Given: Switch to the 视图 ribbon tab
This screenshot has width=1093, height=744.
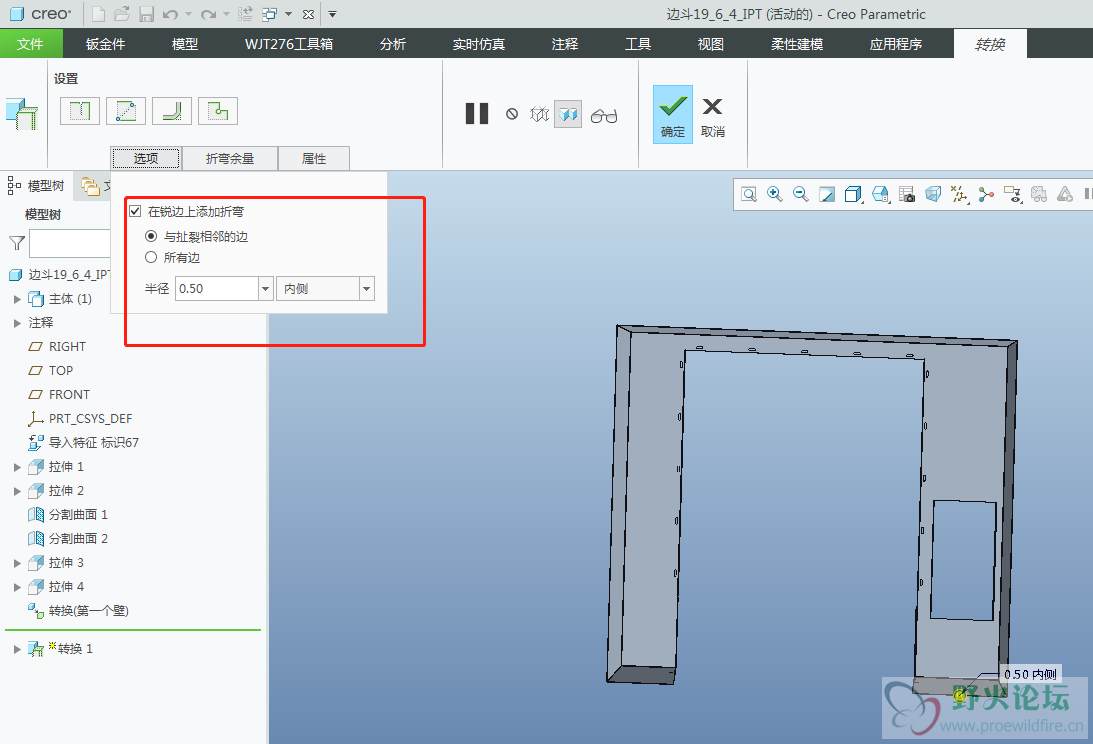Looking at the screenshot, I should [710, 44].
